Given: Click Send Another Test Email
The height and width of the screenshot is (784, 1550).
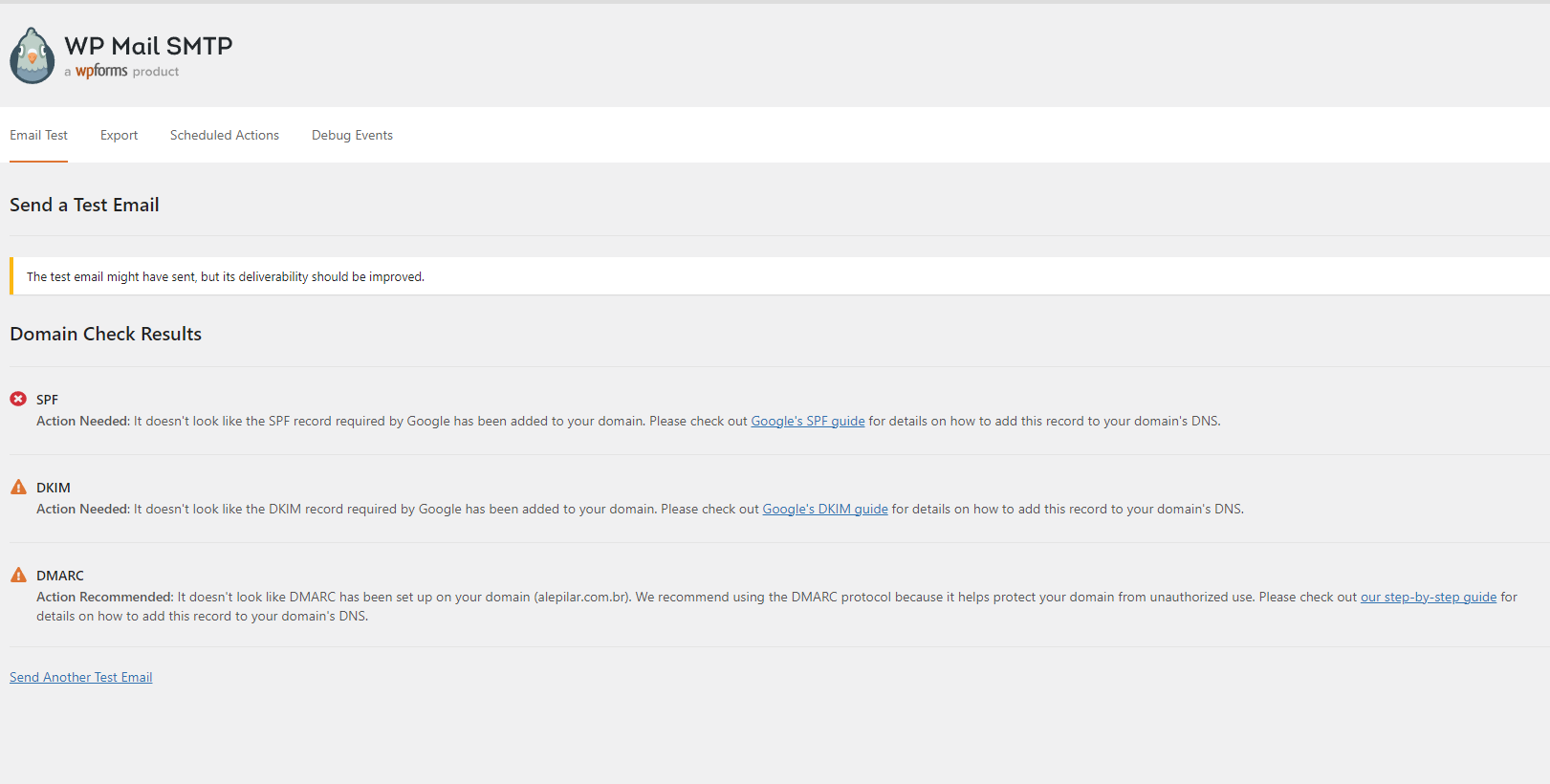Looking at the screenshot, I should point(81,677).
